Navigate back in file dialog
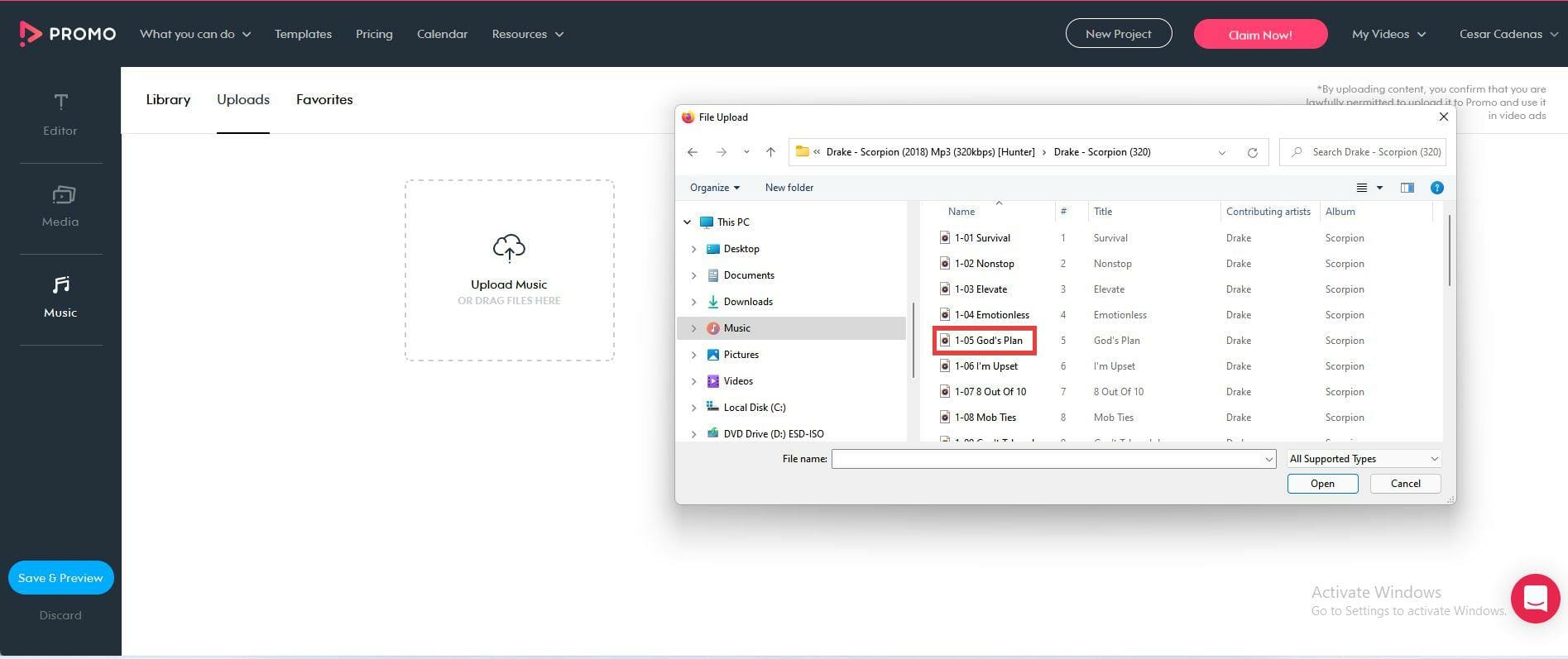 693,152
